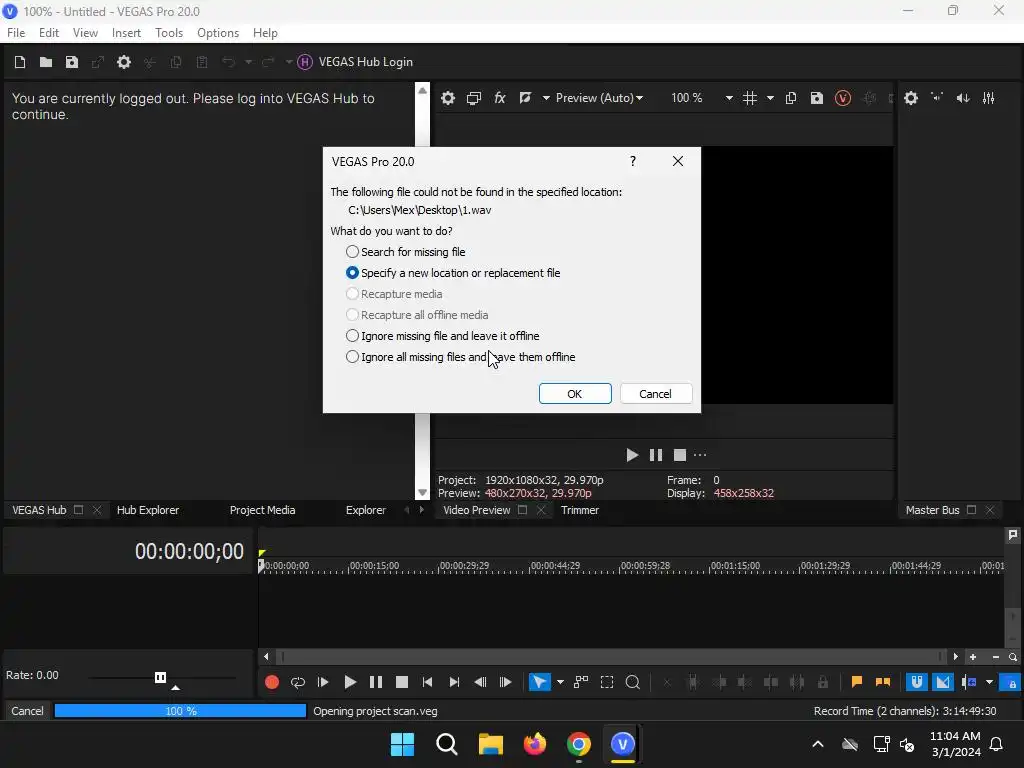Viewport: 1024px width, 768px height.
Task: Copy preview snapshot to clipboard
Action: pos(791,98)
